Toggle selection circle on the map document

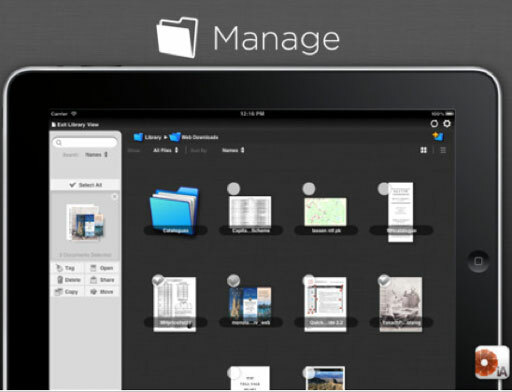309,189
